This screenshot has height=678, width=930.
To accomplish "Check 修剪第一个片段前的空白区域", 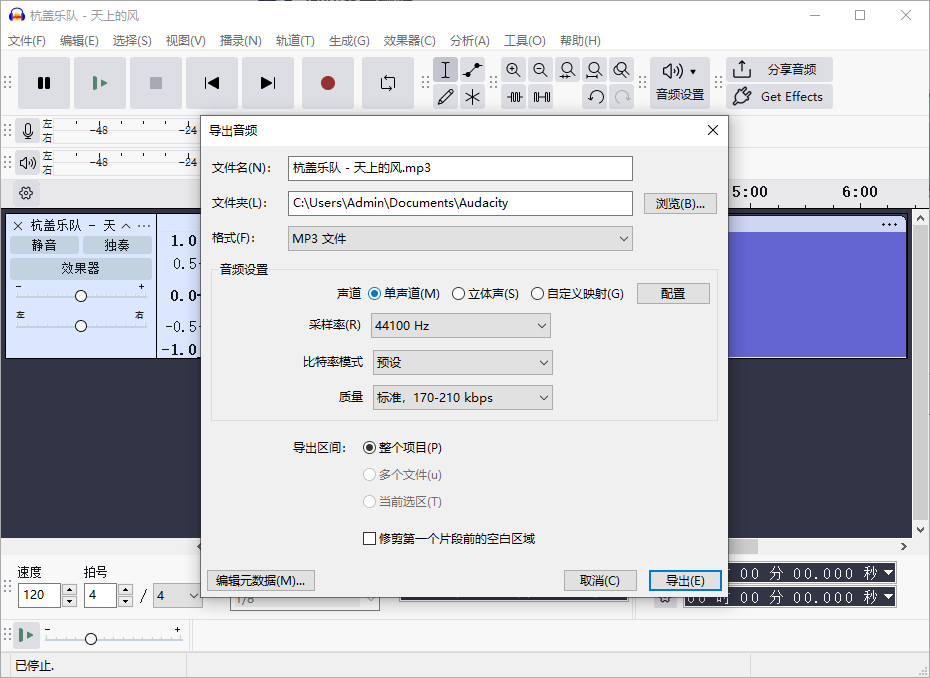I will 370,538.
